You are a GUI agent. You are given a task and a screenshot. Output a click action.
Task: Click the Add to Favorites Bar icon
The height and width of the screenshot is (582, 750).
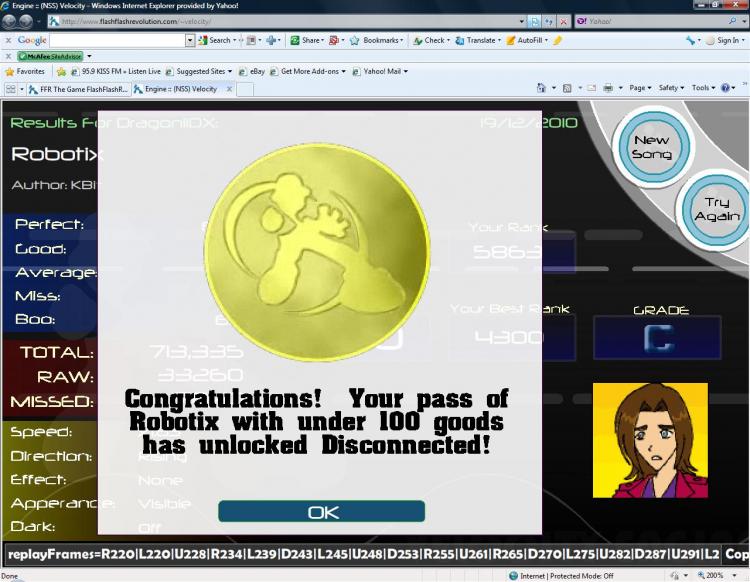coord(61,72)
